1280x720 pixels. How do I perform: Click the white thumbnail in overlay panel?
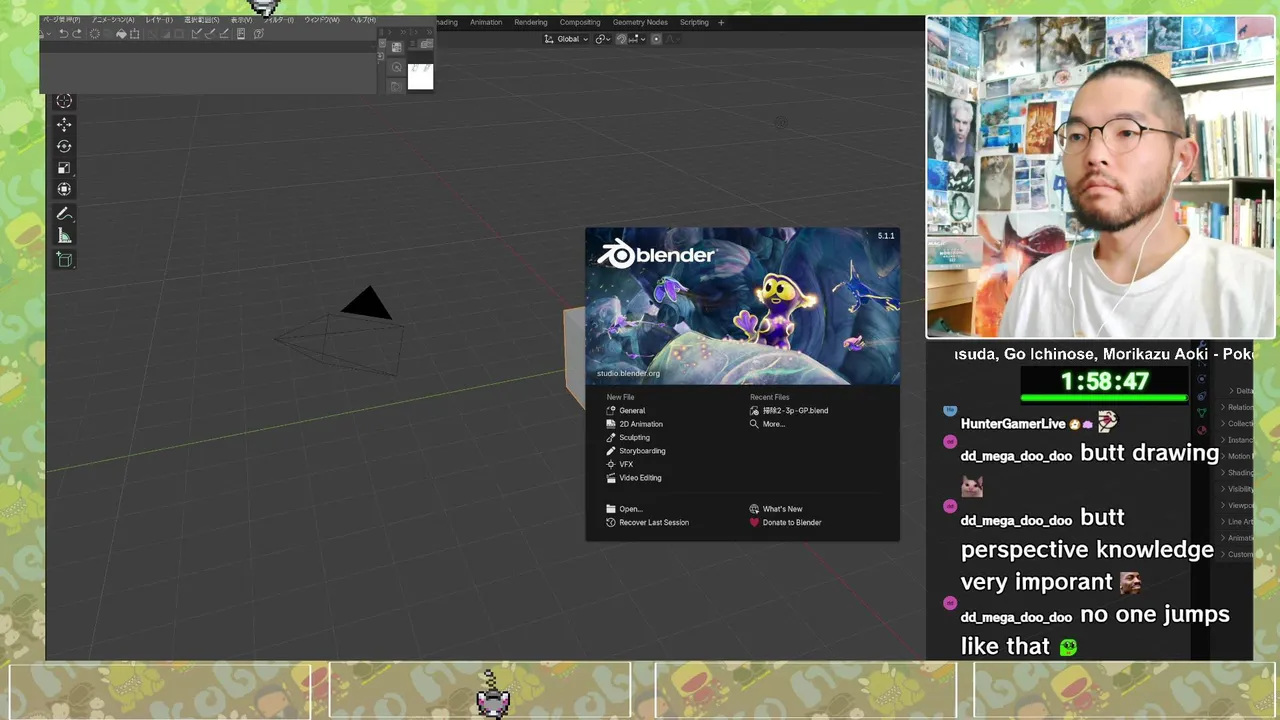421,76
